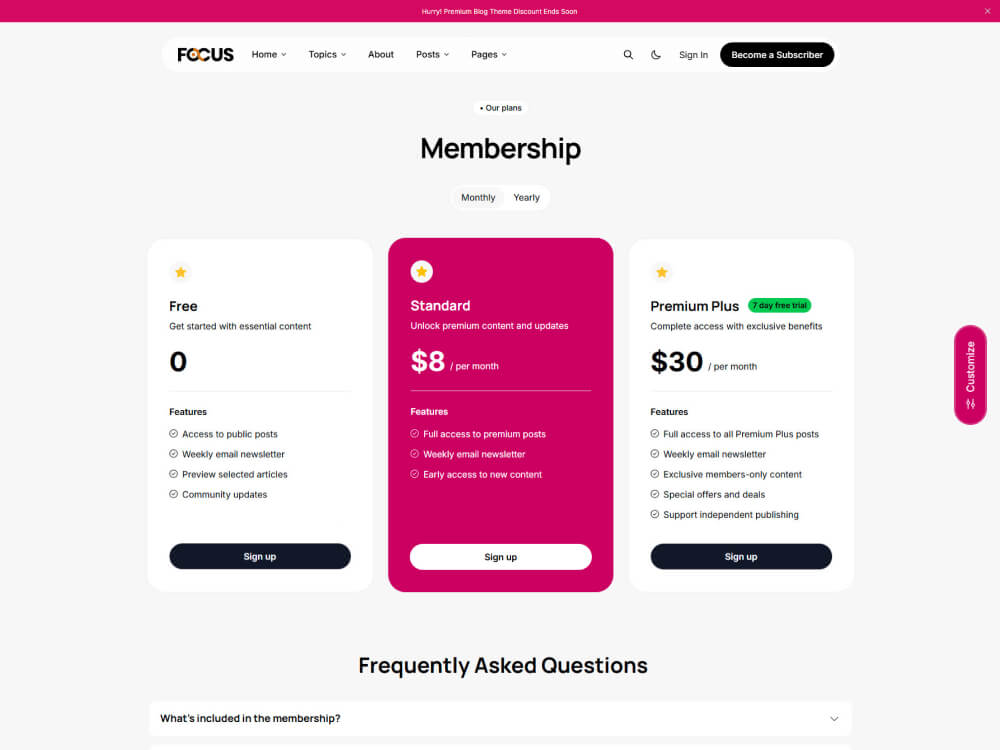Click the FOCUS logo in the navbar

[x=205, y=54]
